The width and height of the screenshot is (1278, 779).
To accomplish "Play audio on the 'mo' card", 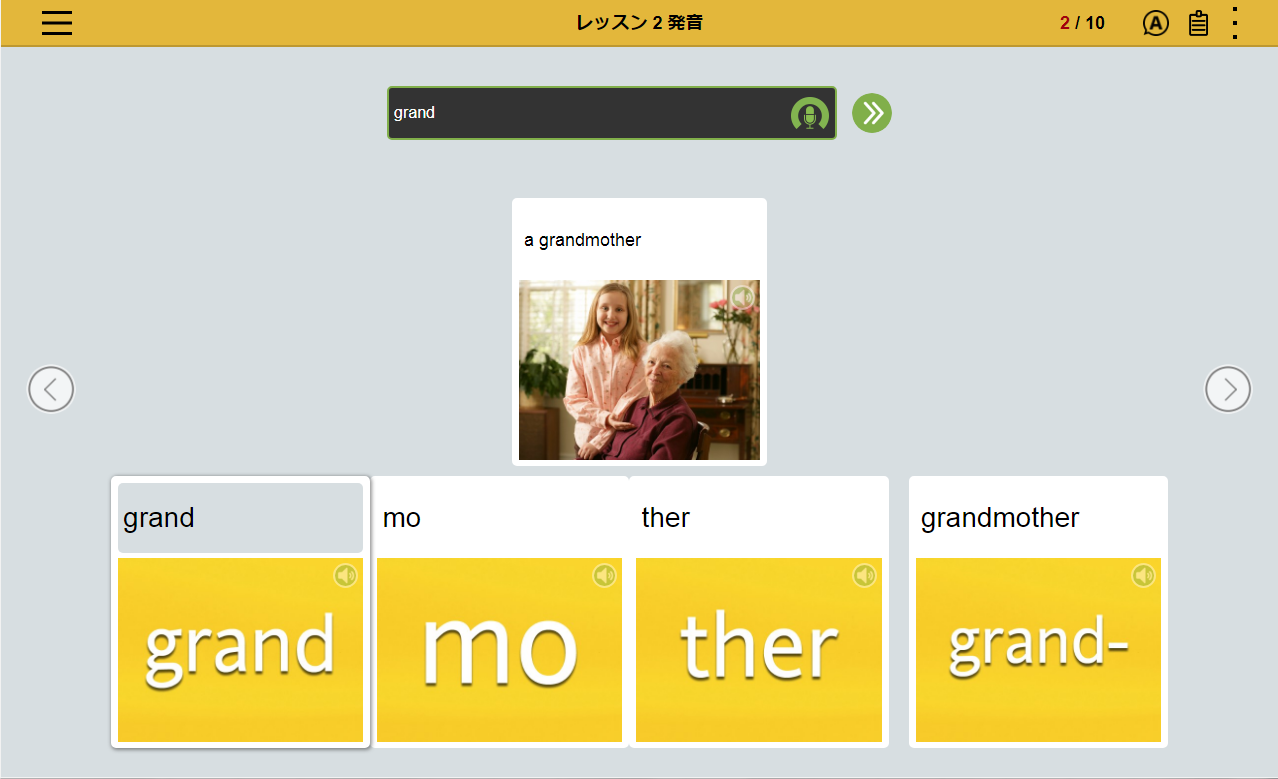I will (604, 576).
